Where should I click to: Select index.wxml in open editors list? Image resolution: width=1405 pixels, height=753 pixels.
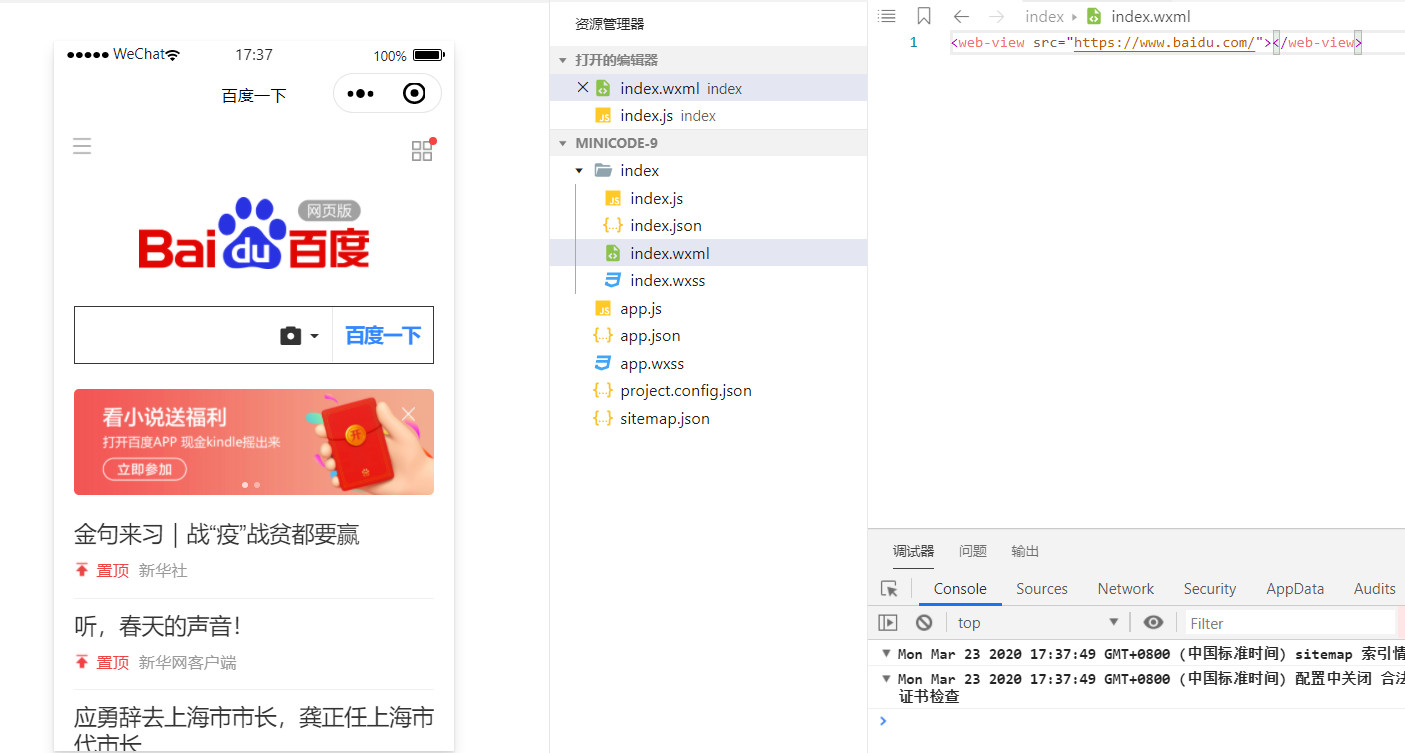point(708,88)
